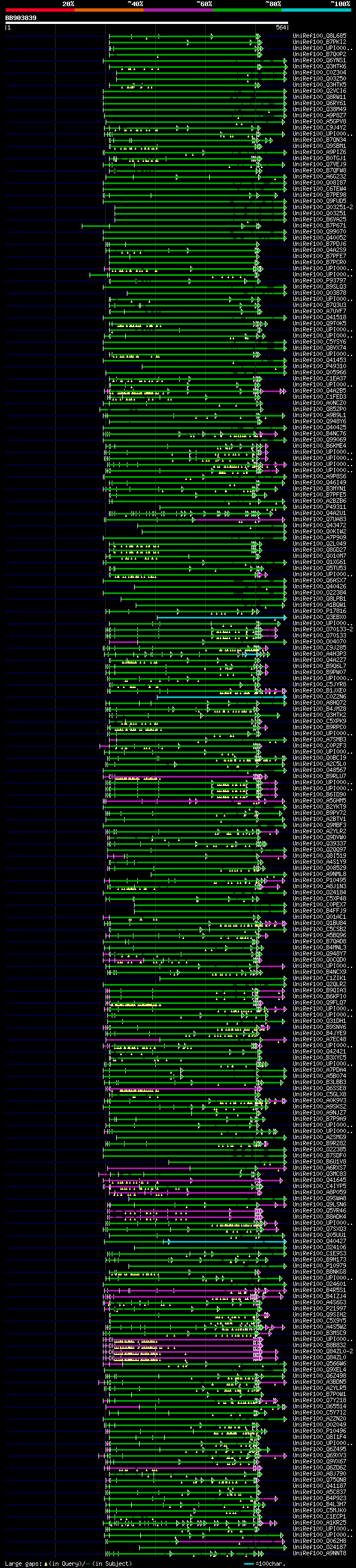The height and width of the screenshot is (1568, 356).
Task: Select hit UniRef100_Q41518
Action: point(319,317)
